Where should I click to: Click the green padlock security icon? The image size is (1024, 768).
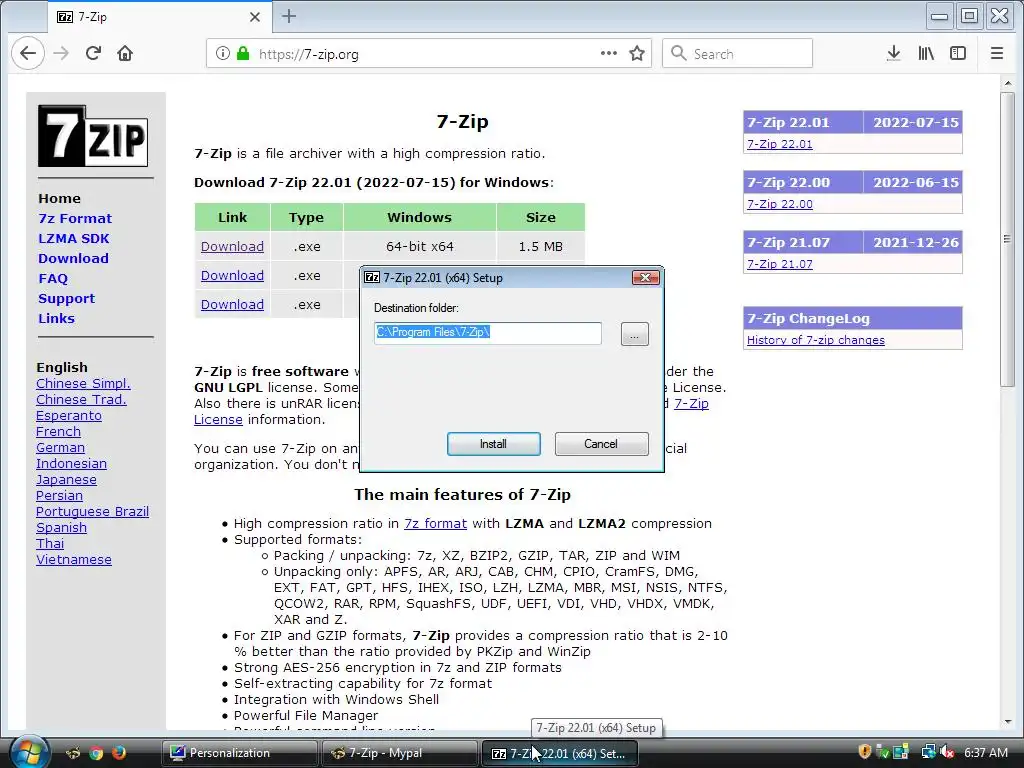click(x=243, y=54)
